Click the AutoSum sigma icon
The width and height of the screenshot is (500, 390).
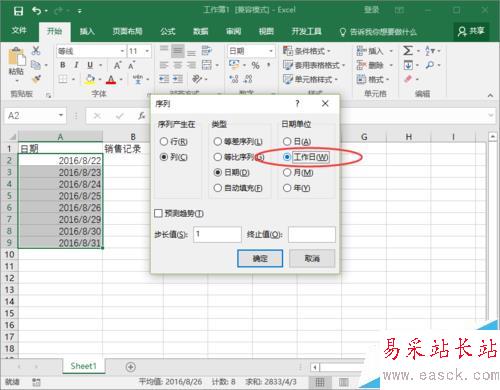(408, 51)
